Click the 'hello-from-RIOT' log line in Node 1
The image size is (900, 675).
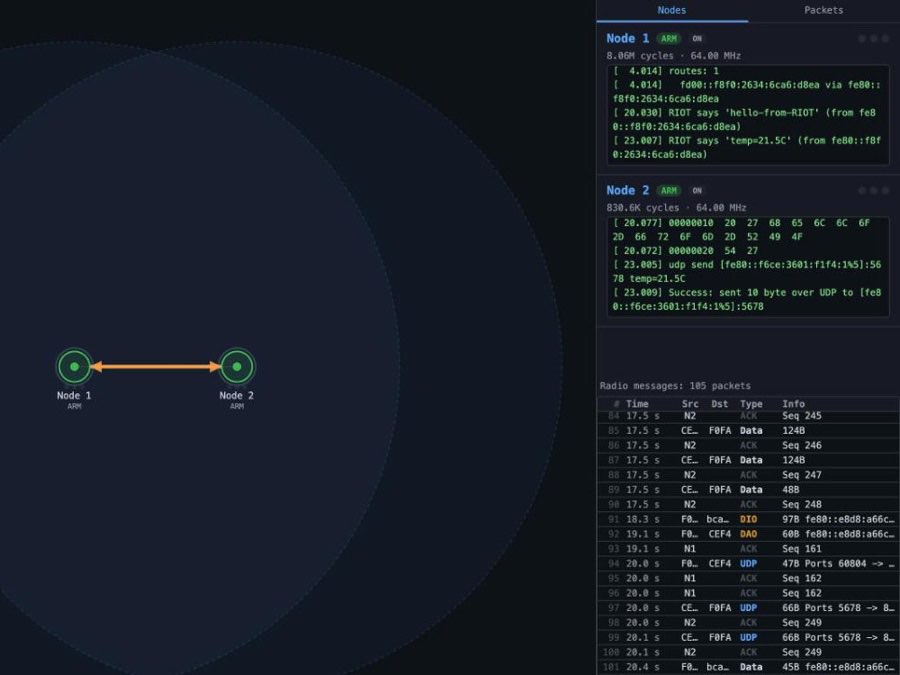pyautogui.click(x=744, y=119)
